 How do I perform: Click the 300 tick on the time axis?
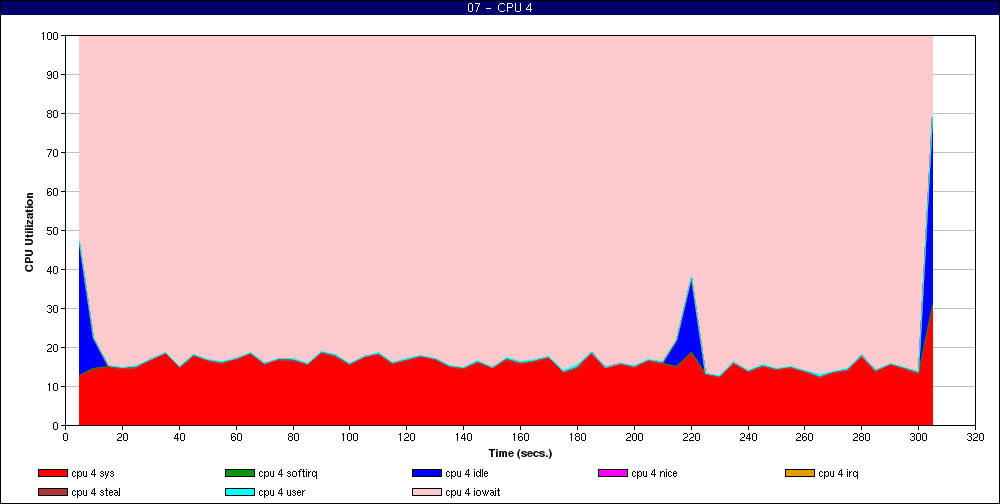(x=918, y=438)
